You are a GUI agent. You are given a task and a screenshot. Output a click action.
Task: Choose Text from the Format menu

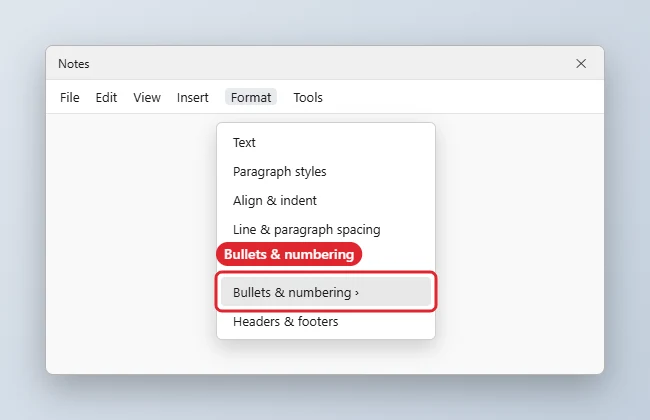[x=326, y=143]
